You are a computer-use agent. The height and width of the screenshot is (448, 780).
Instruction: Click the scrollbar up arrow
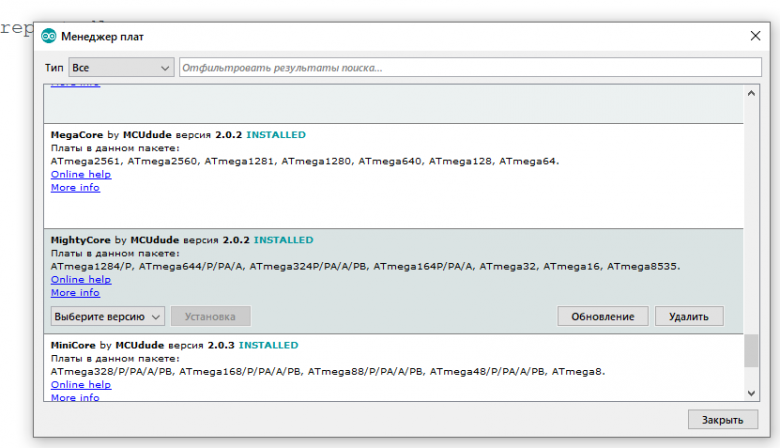point(751,93)
